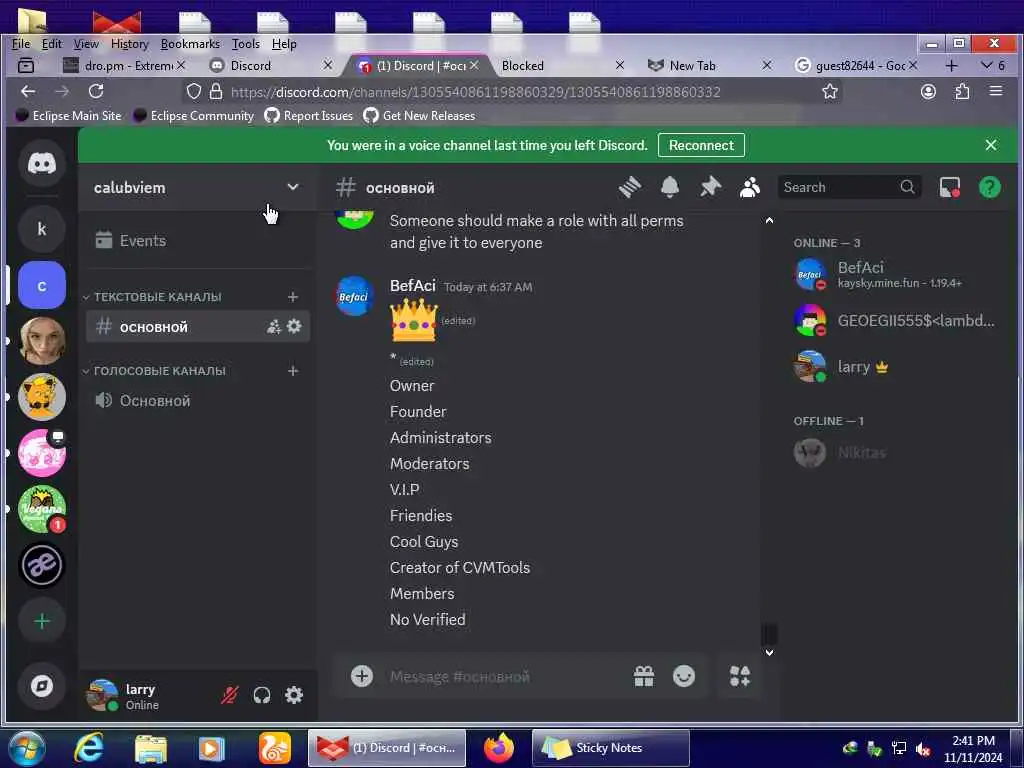The width and height of the screenshot is (1024, 768).
Task: Create voice channel plus next to ГОЛОСОВЫЕ КАНАЛЫ
Action: (x=293, y=371)
